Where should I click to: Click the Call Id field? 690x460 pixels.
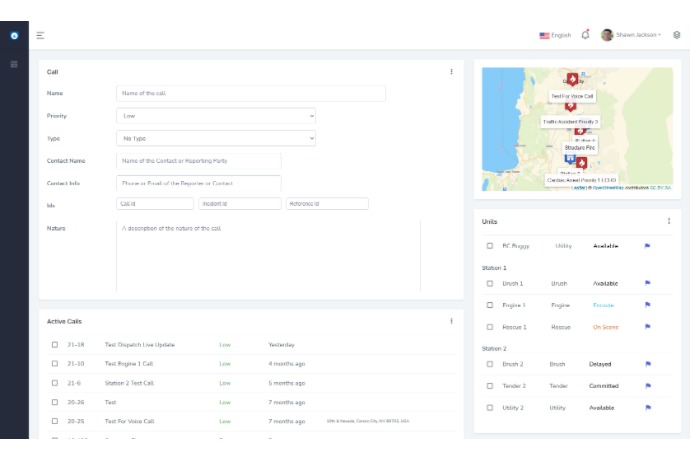pyautogui.click(x=155, y=204)
